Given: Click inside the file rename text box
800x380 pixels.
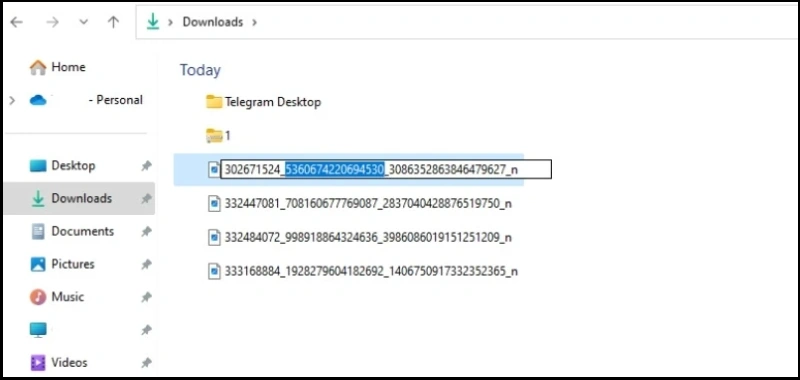Looking at the screenshot, I should tap(386, 169).
